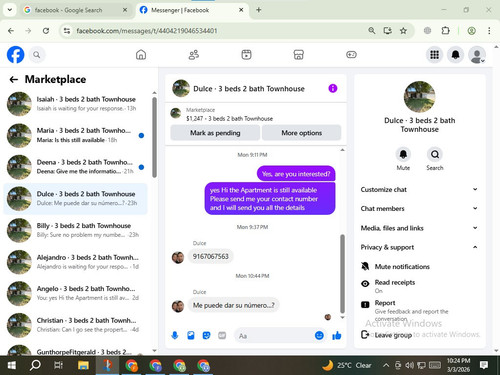Click the phone number message 9167067563

coord(211,256)
